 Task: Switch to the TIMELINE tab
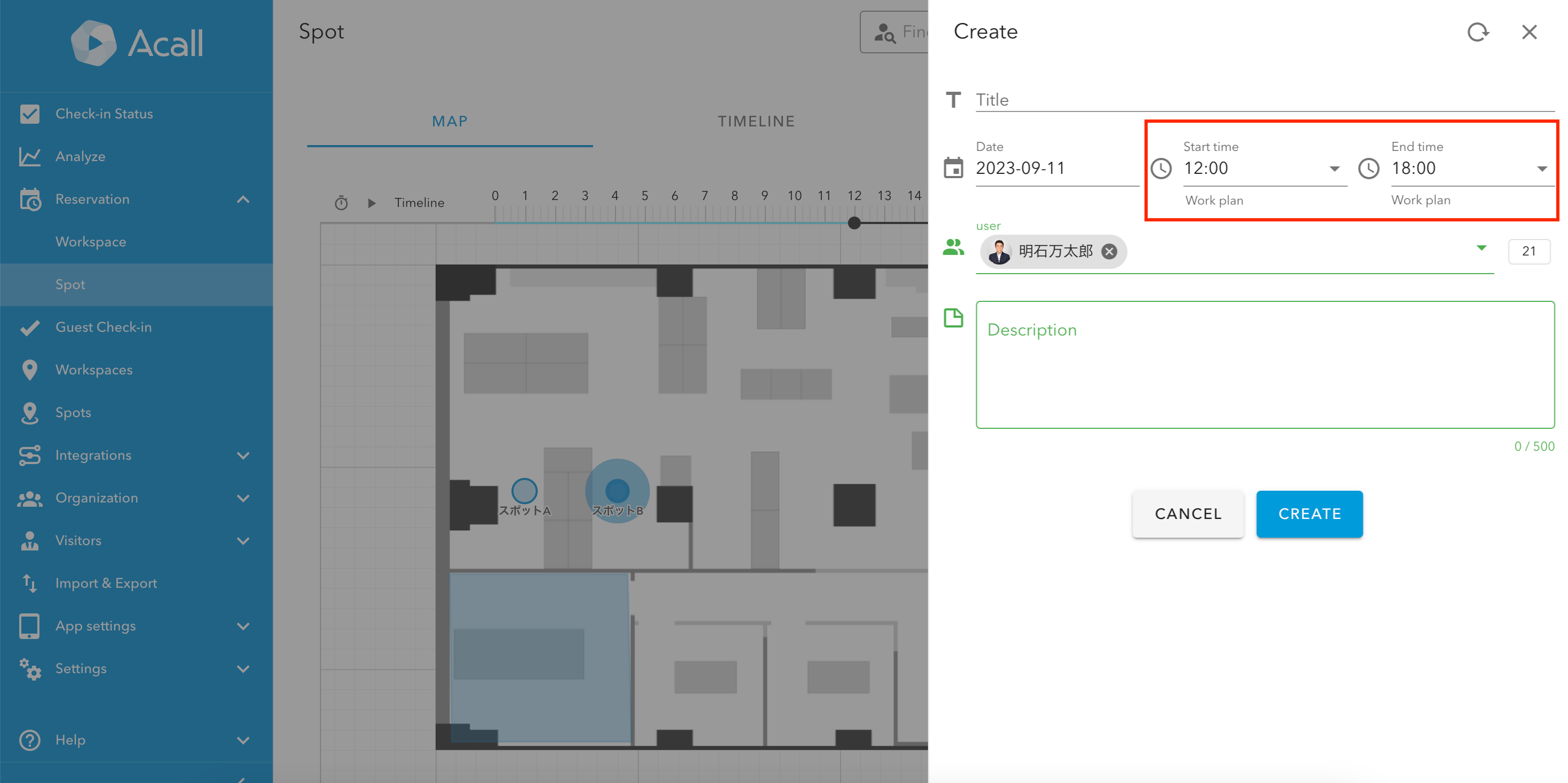(x=756, y=121)
